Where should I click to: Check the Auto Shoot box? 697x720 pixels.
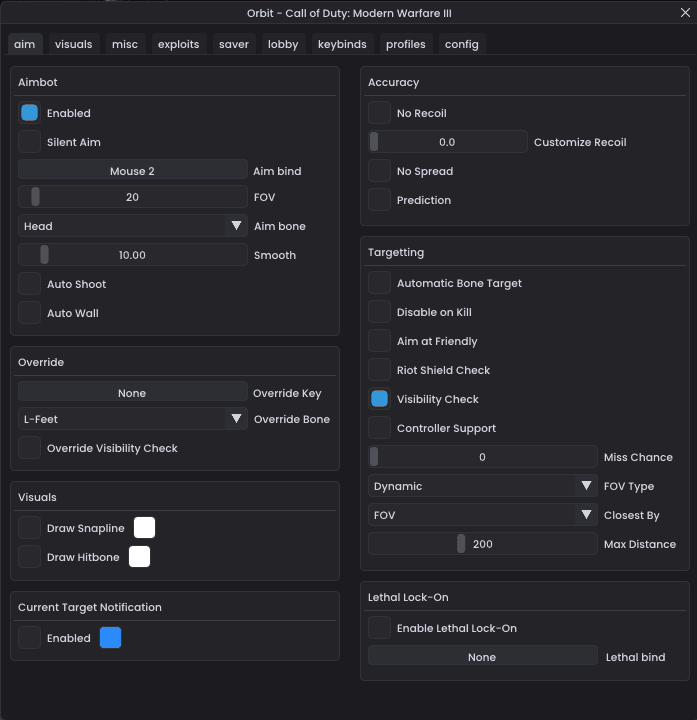29,284
